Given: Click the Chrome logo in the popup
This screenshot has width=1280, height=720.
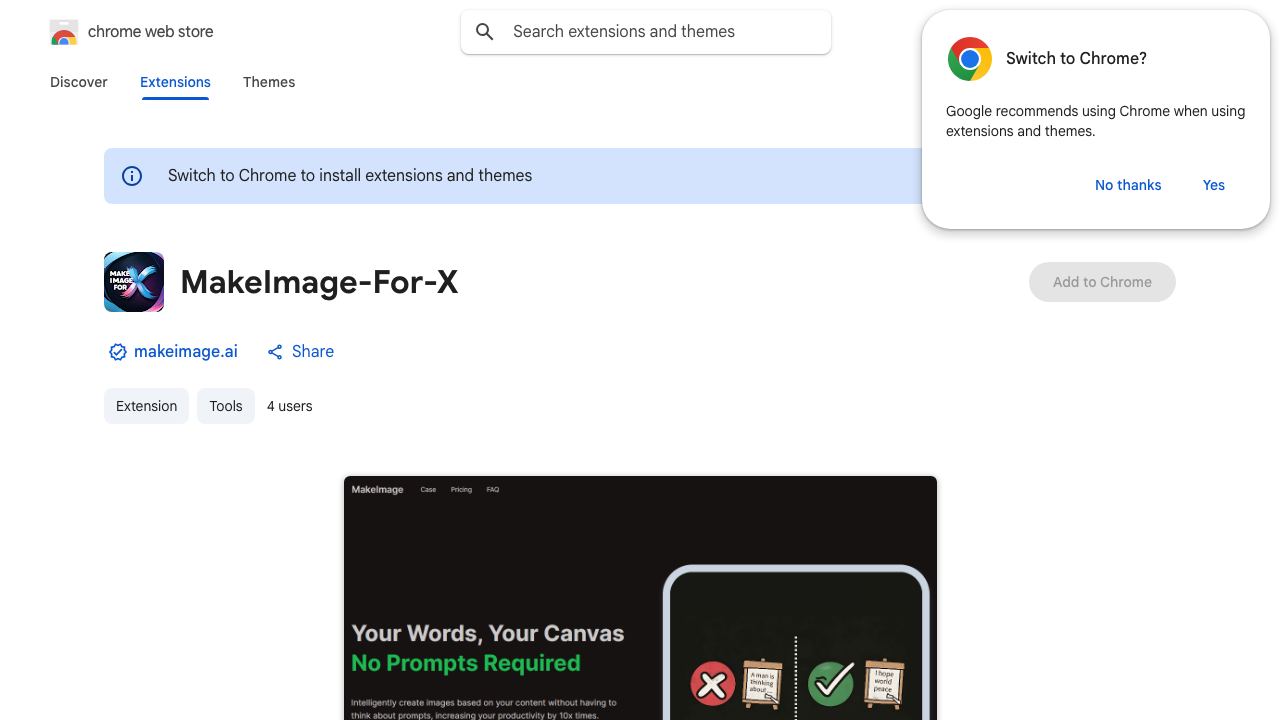Looking at the screenshot, I should [x=970, y=59].
